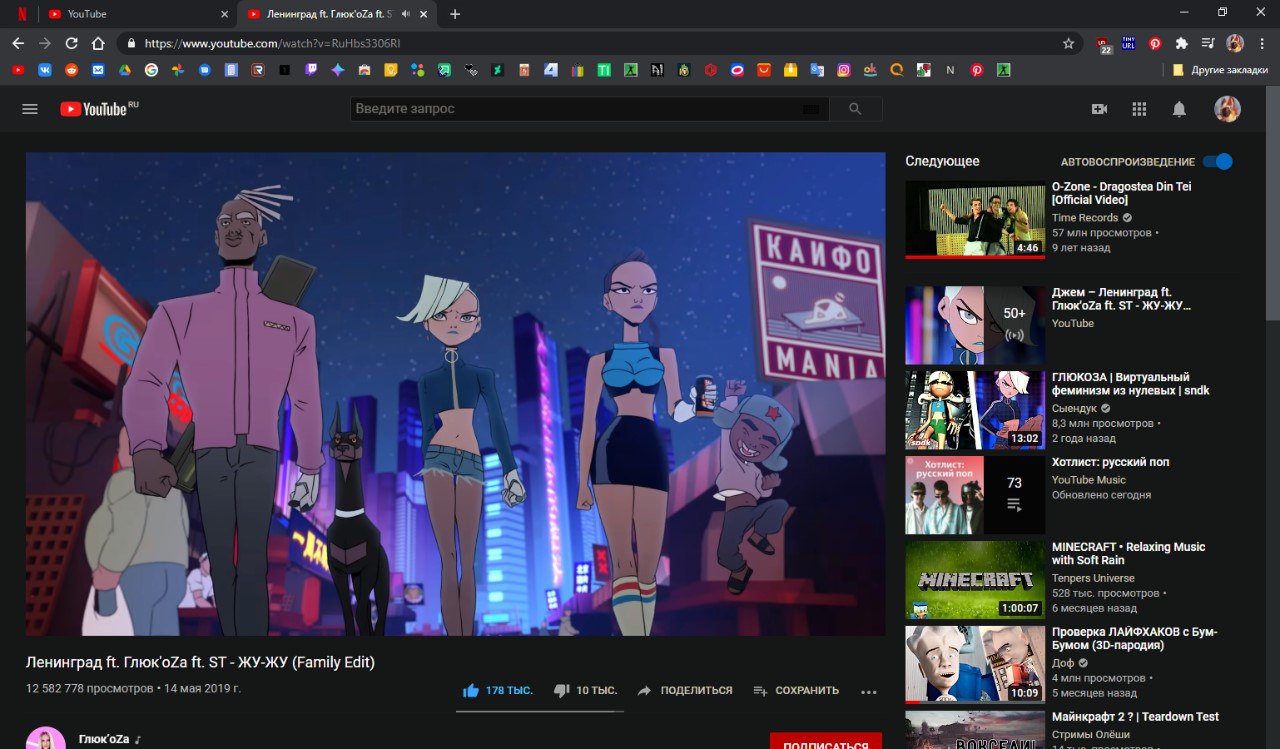Click the Поделиться share button
The height and width of the screenshot is (749, 1280).
coord(685,690)
